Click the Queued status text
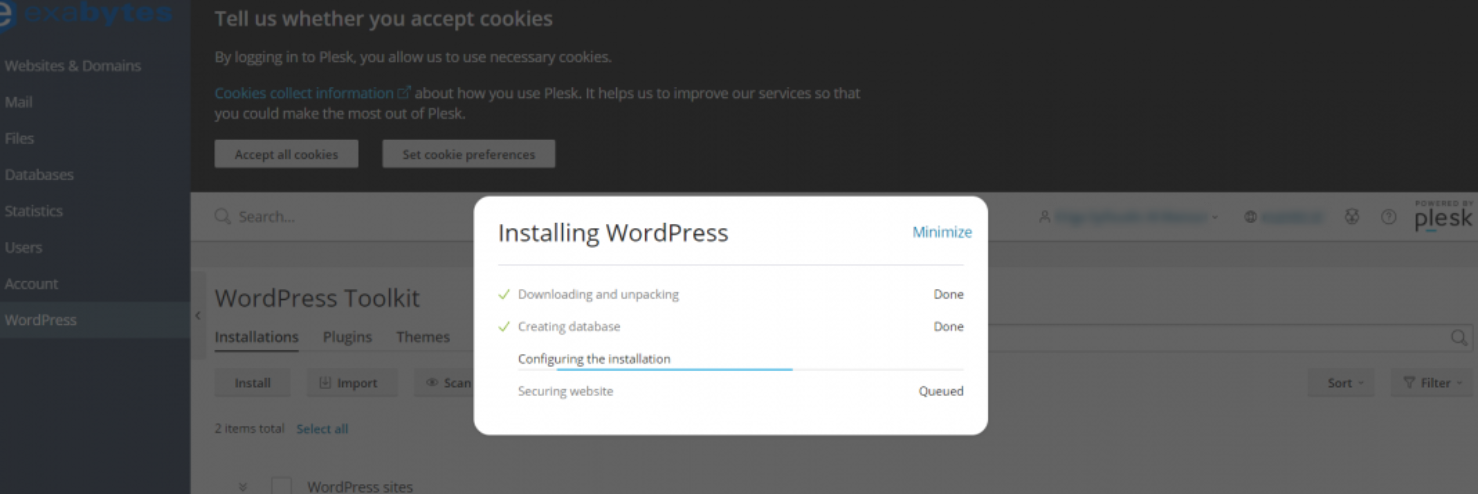This screenshot has height=494, width=1478. click(x=941, y=391)
